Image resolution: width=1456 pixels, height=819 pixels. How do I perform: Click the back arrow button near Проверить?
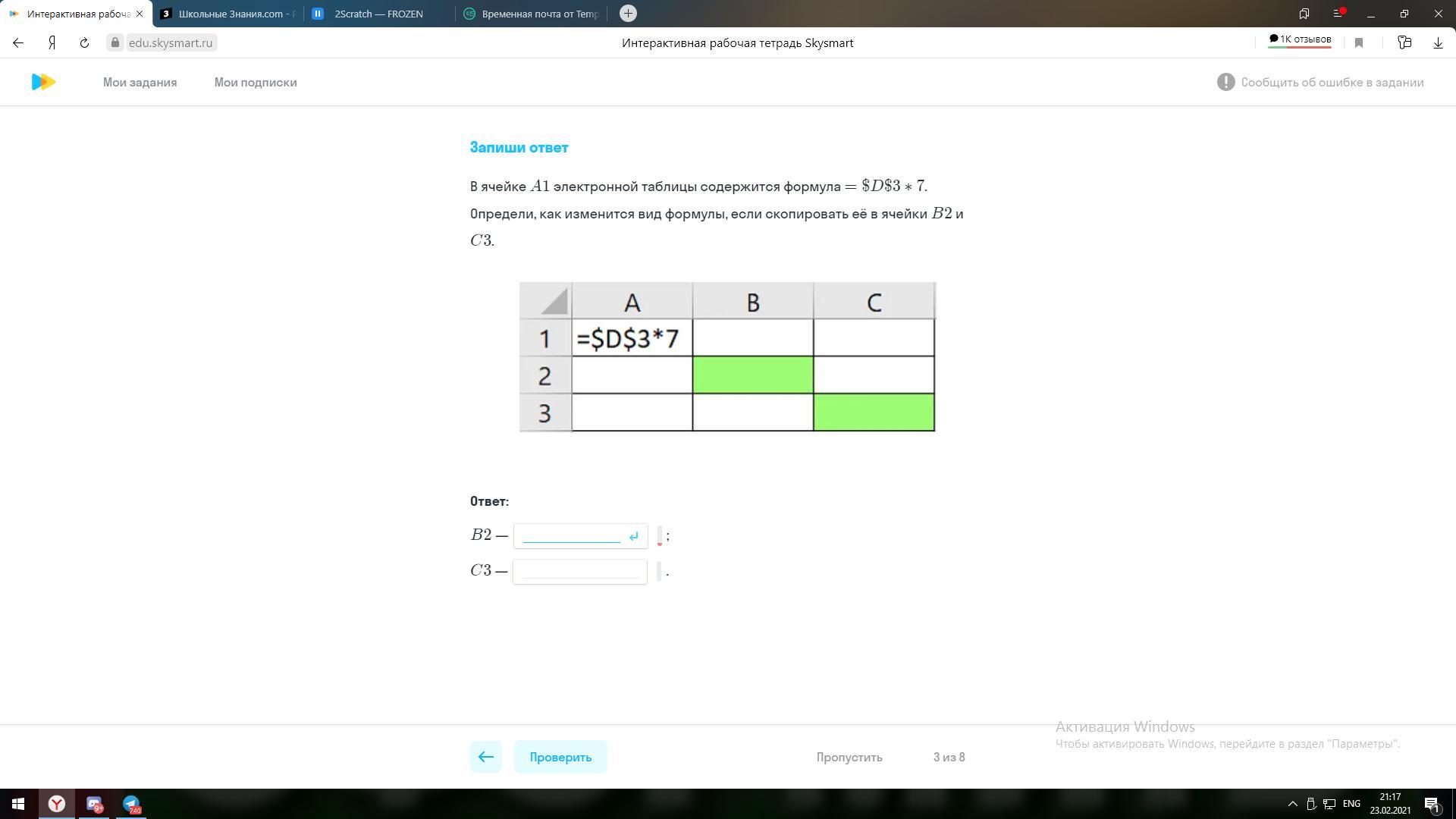[x=486, y=757]
